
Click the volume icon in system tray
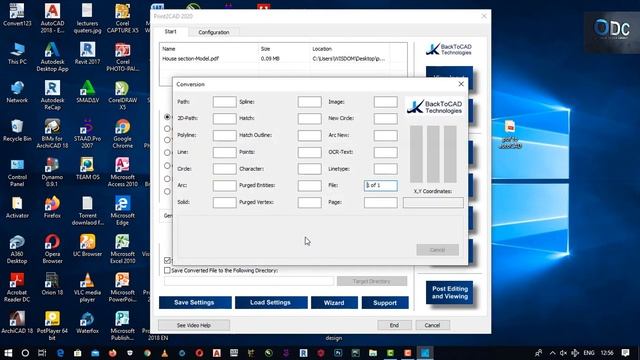point(563,353)
